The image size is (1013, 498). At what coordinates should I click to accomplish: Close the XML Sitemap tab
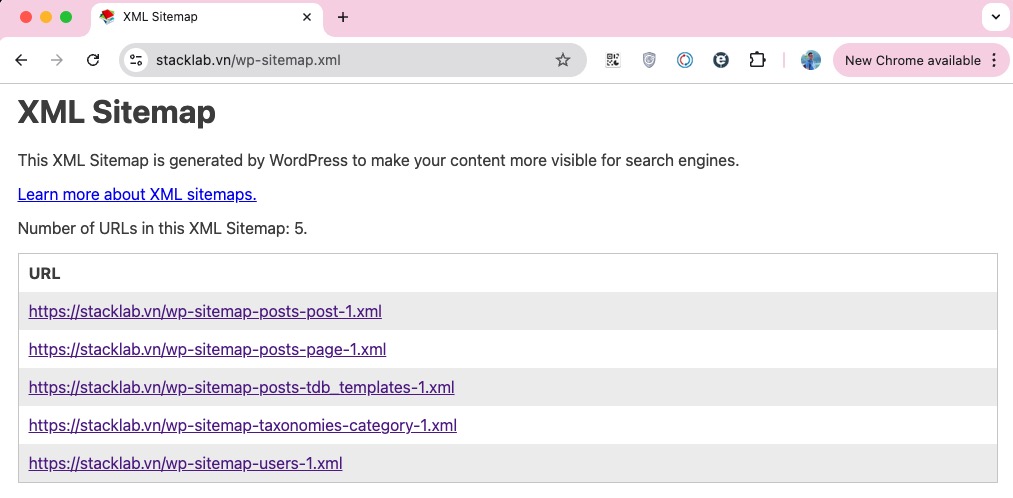[308, 17]
